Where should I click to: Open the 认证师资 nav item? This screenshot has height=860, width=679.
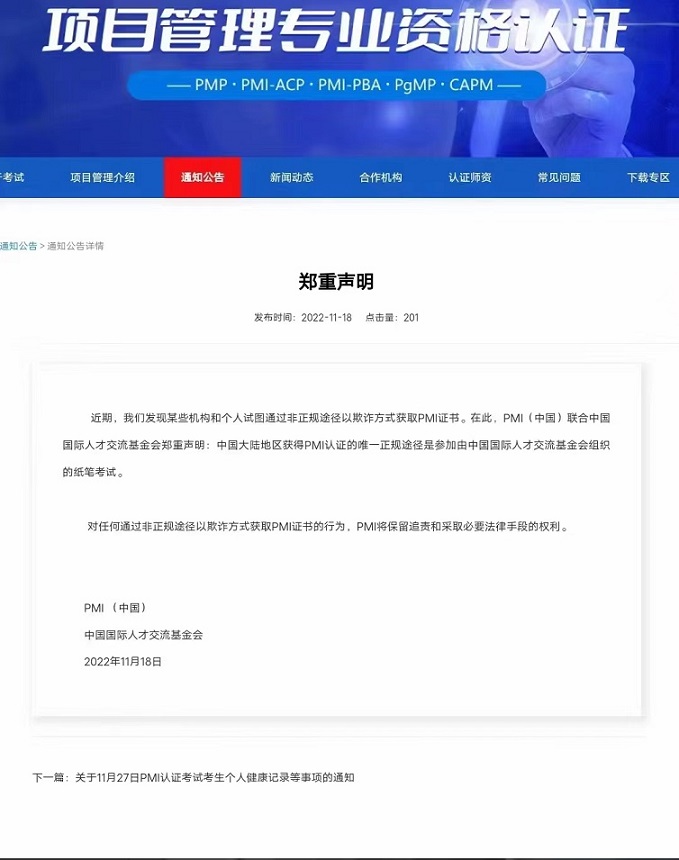coord(470,178)
